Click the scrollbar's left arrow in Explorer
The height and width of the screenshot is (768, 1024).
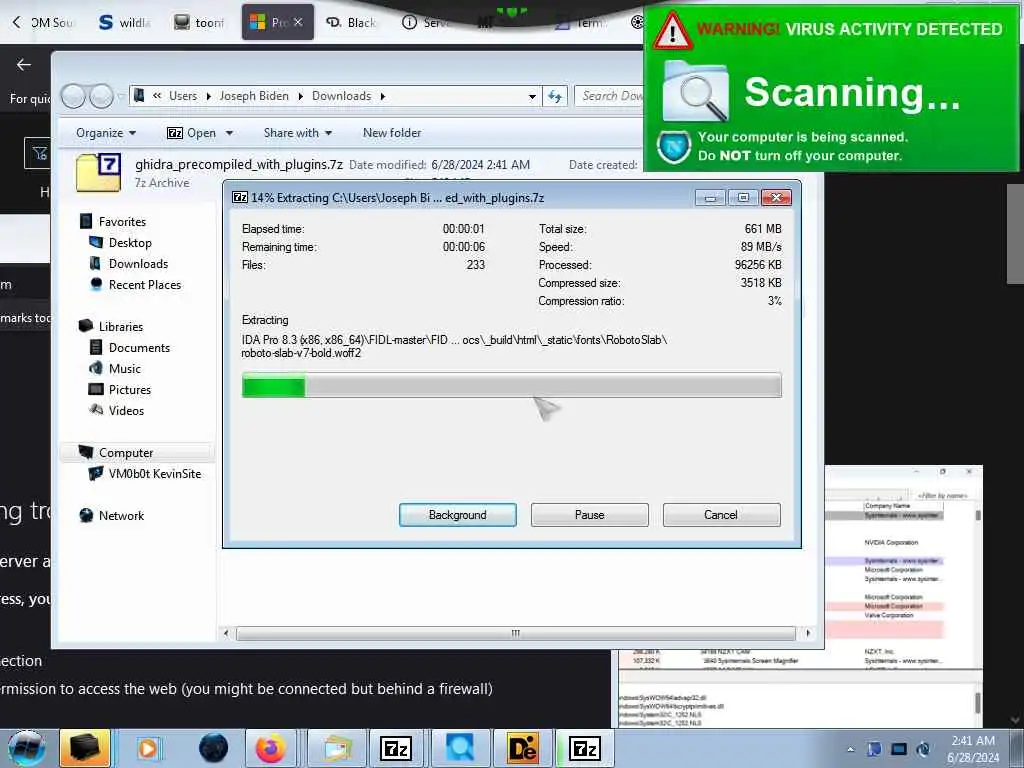click(x=227, y=633)
